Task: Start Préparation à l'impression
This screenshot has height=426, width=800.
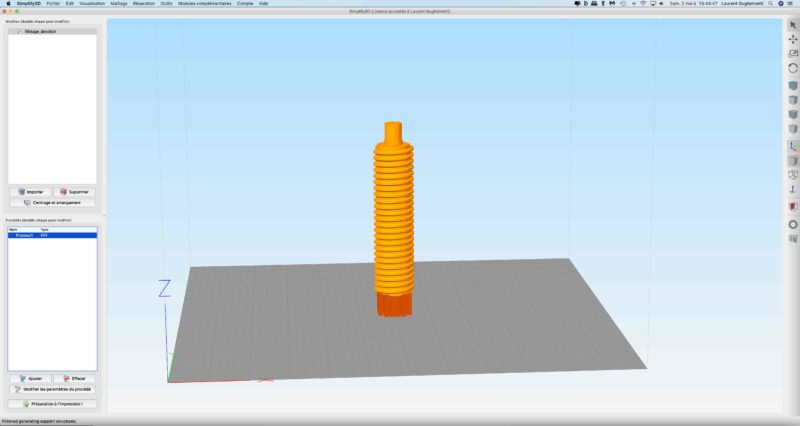Action: [x=52, y=404]
